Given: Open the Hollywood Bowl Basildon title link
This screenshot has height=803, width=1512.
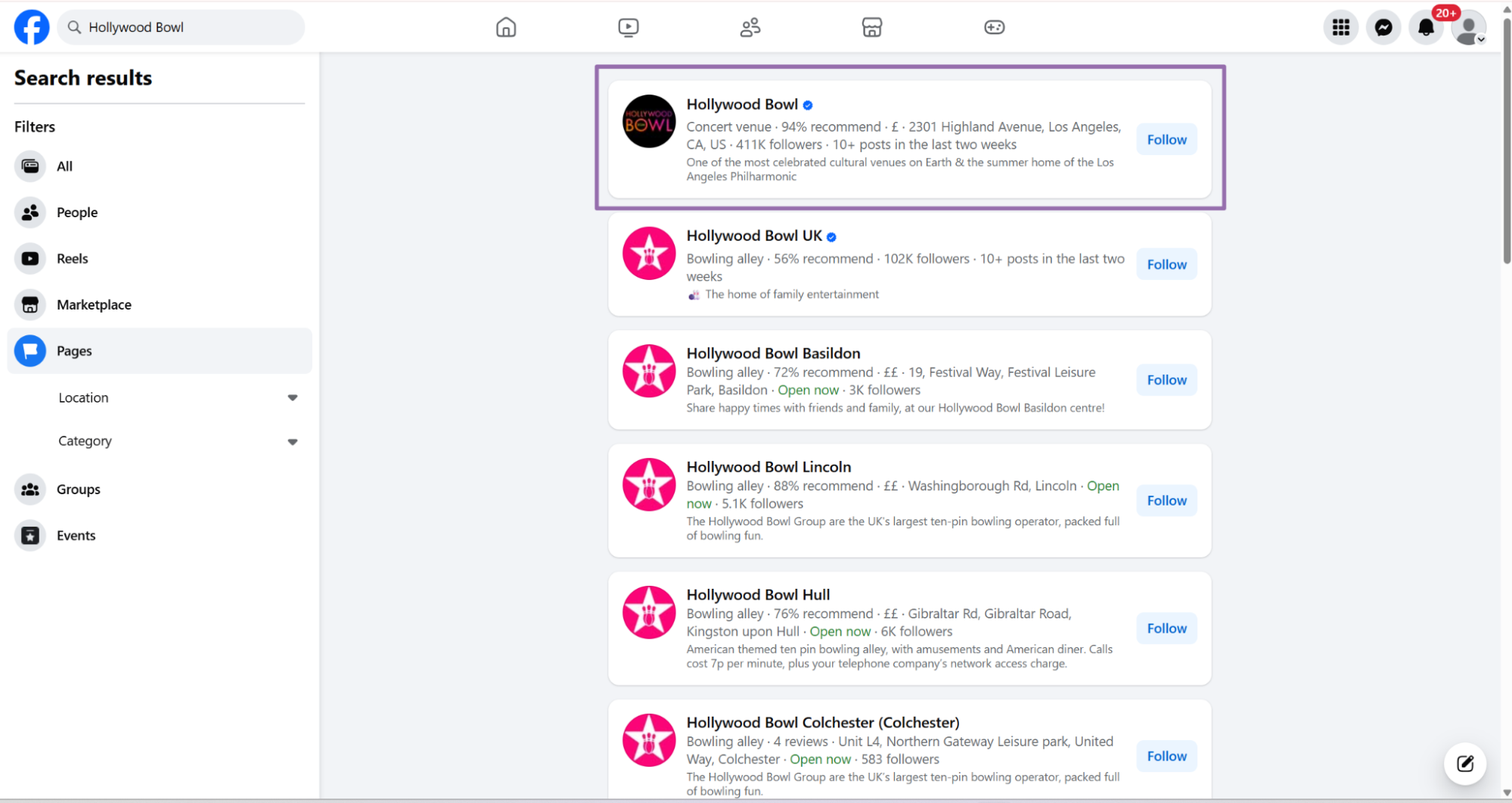Looking at the screenshot, I should (773, 353).
